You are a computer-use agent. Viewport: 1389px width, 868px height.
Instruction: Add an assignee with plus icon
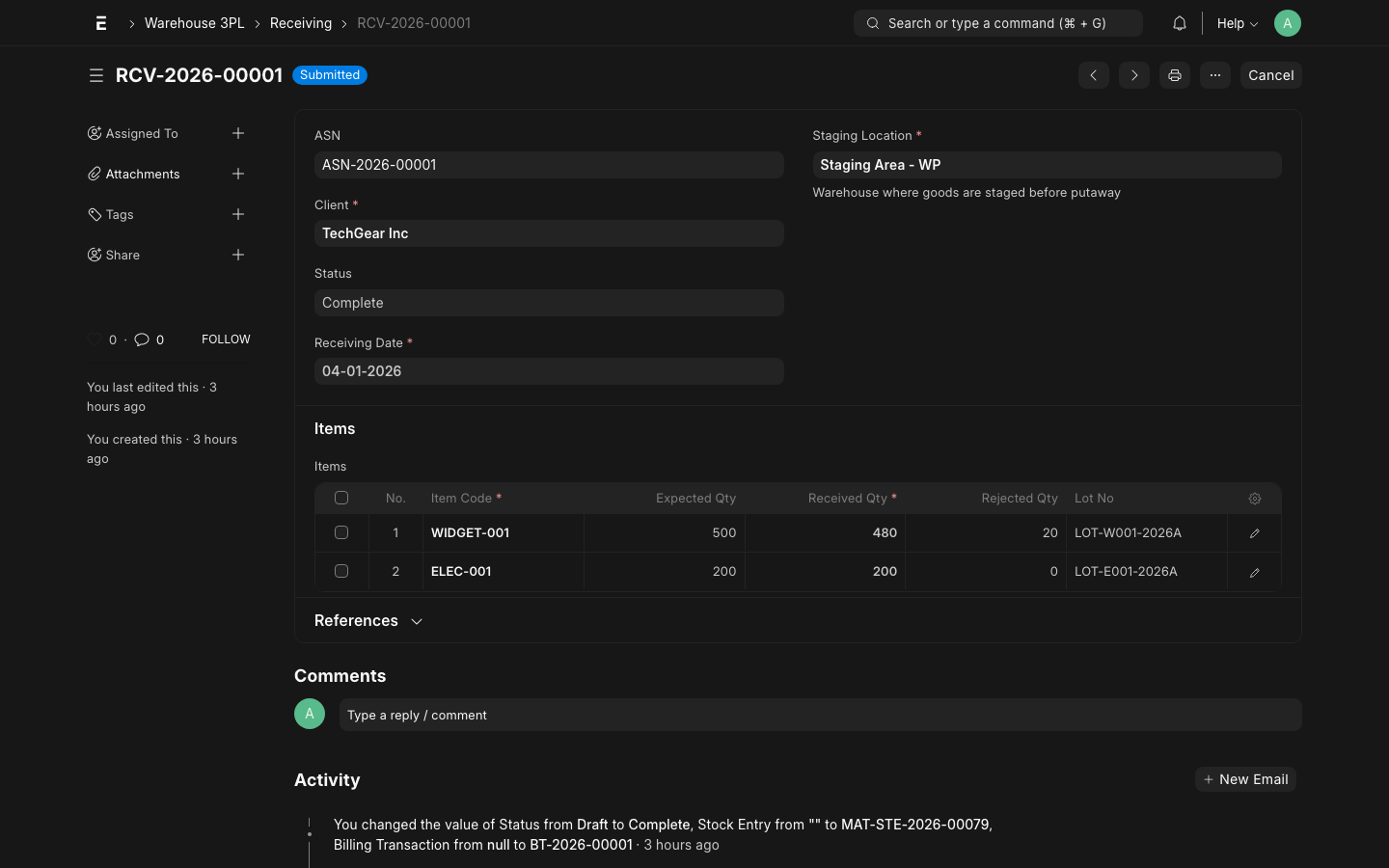coord(238,133)
